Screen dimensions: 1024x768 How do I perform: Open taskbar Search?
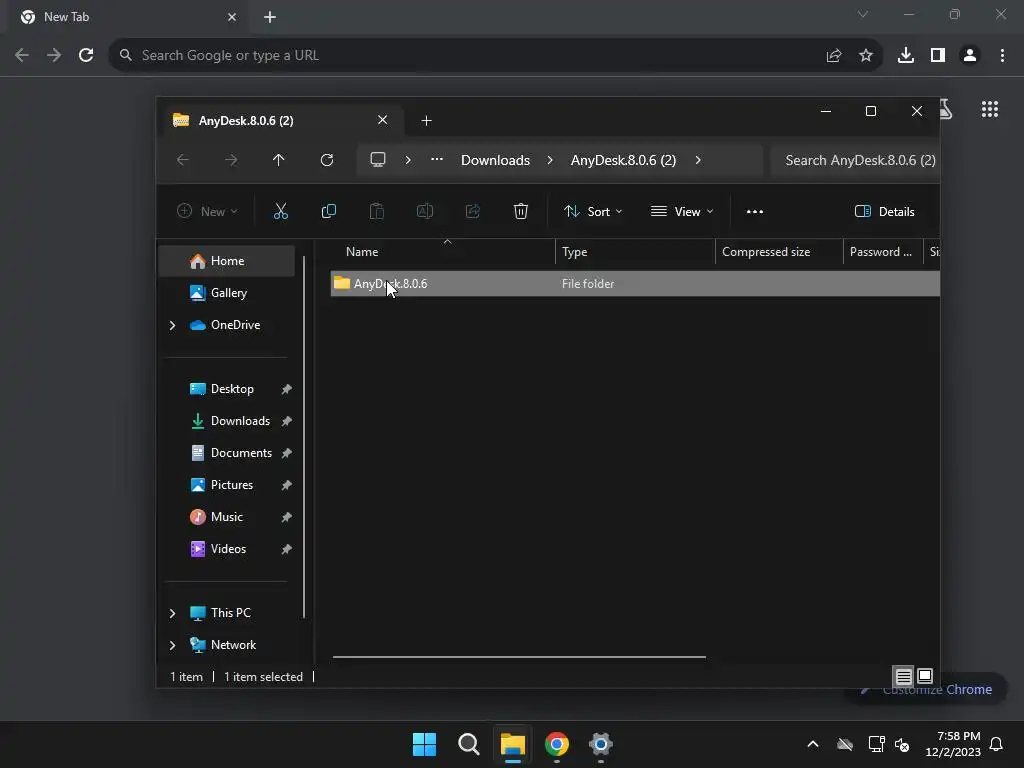coord(469,744)
